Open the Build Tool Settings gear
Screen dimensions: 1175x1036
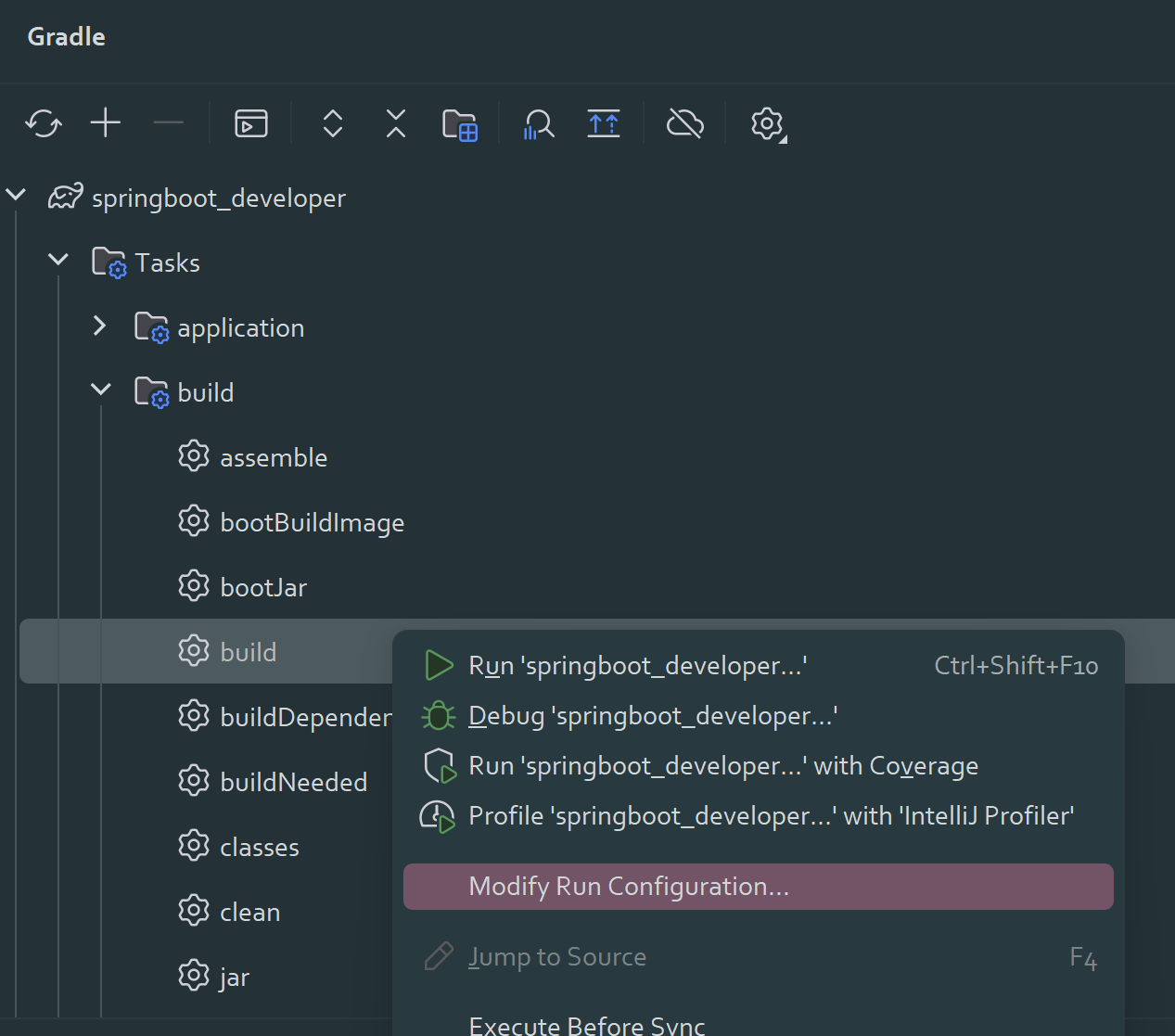[768, 123]
